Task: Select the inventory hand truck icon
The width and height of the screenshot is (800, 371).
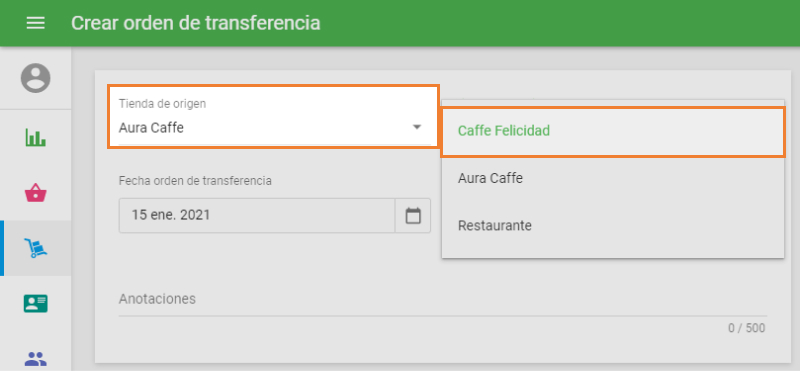Action: click(35, 248)
